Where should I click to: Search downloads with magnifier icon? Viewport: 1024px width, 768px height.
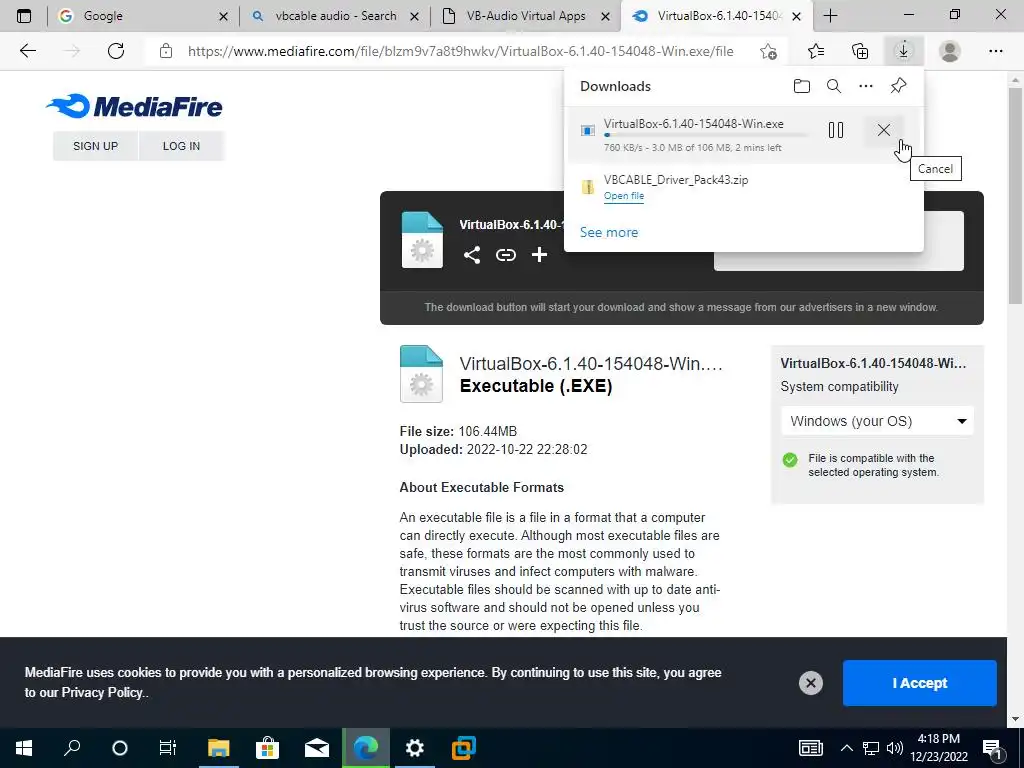pyautogui.click(x=834, y=86)
